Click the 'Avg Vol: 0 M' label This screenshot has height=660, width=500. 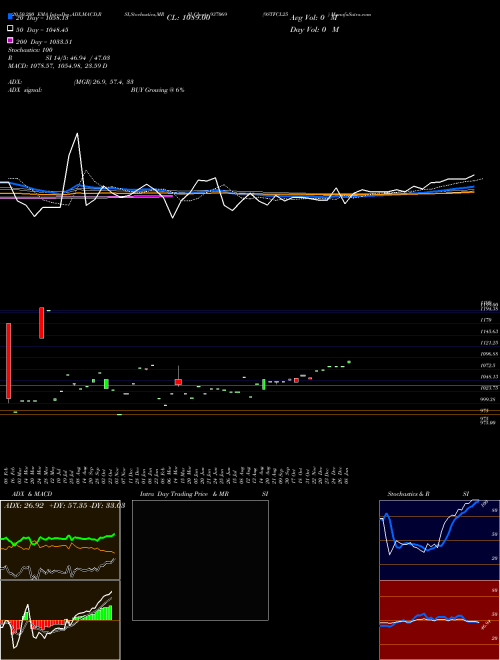coord(314,18)
